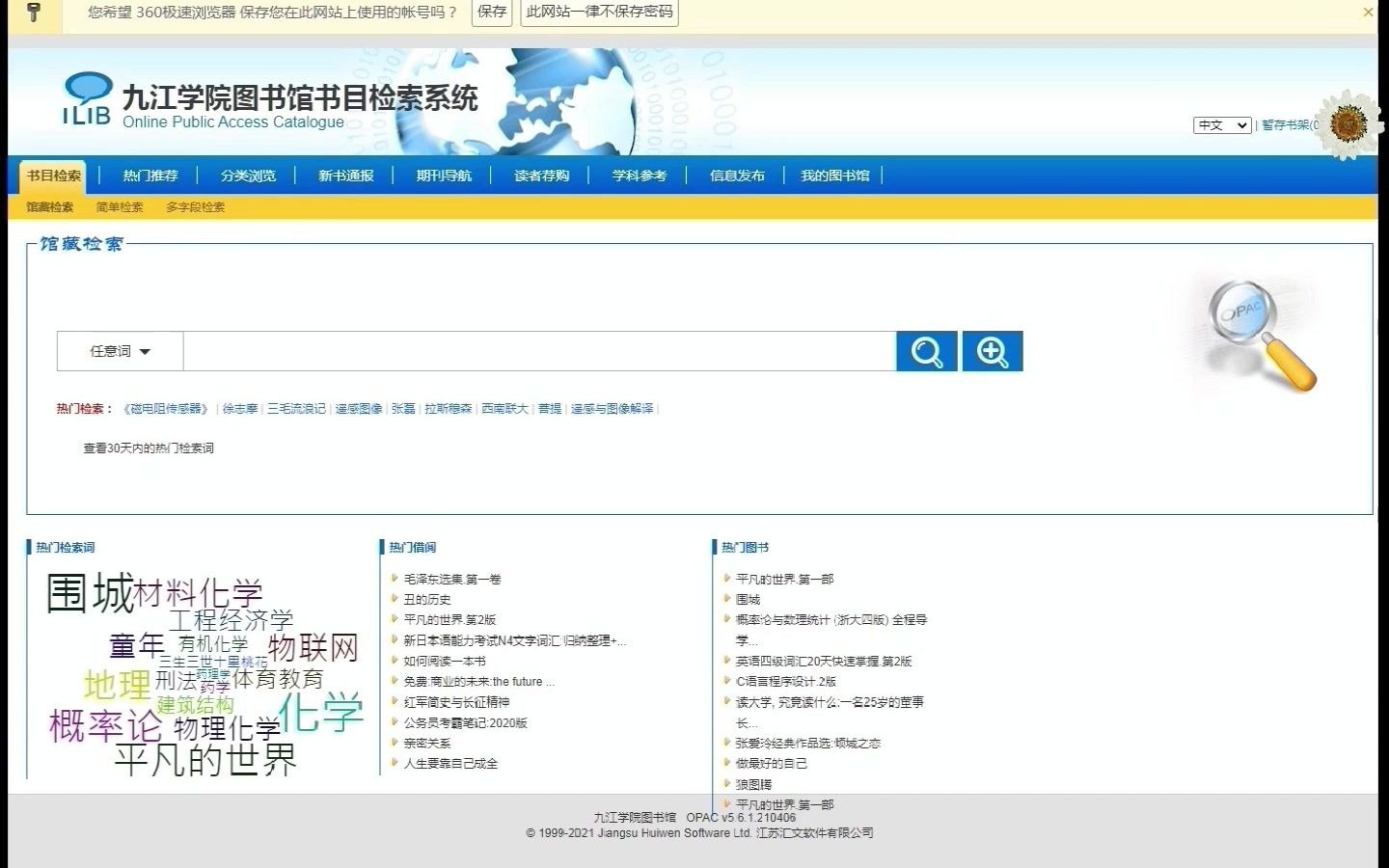This screenshot has height=868, width=1389.
Task: Click 物理化学 in the word cloud
Action: 227,728
